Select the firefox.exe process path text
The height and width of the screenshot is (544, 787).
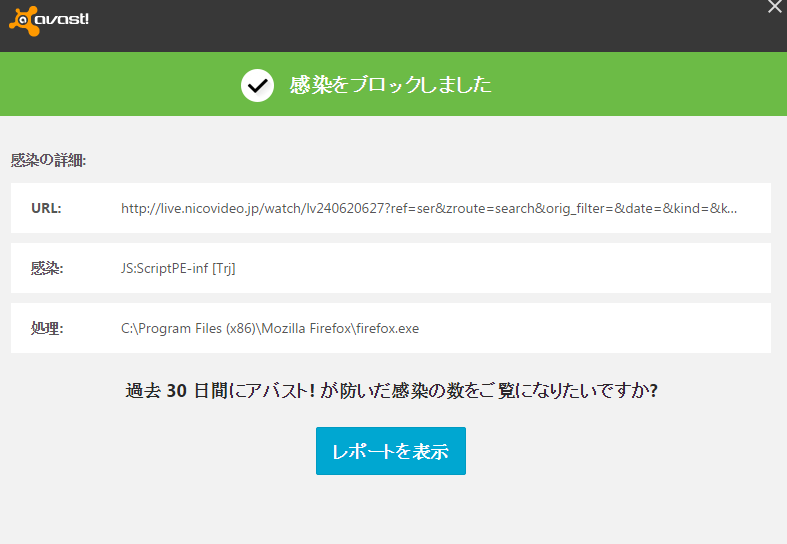click(x=270, y=328)
